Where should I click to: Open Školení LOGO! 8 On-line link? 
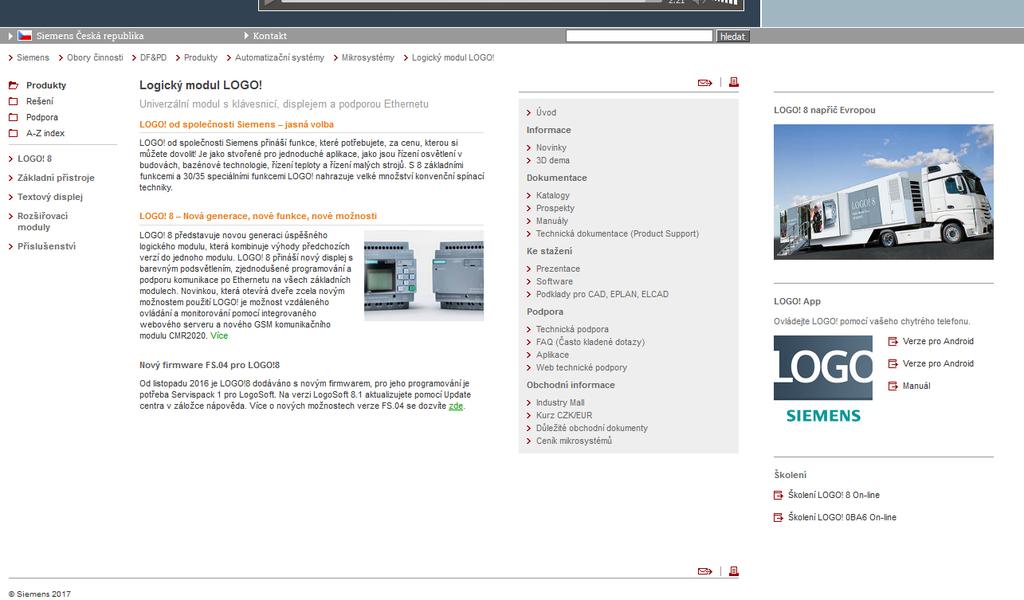click(833, 495)
